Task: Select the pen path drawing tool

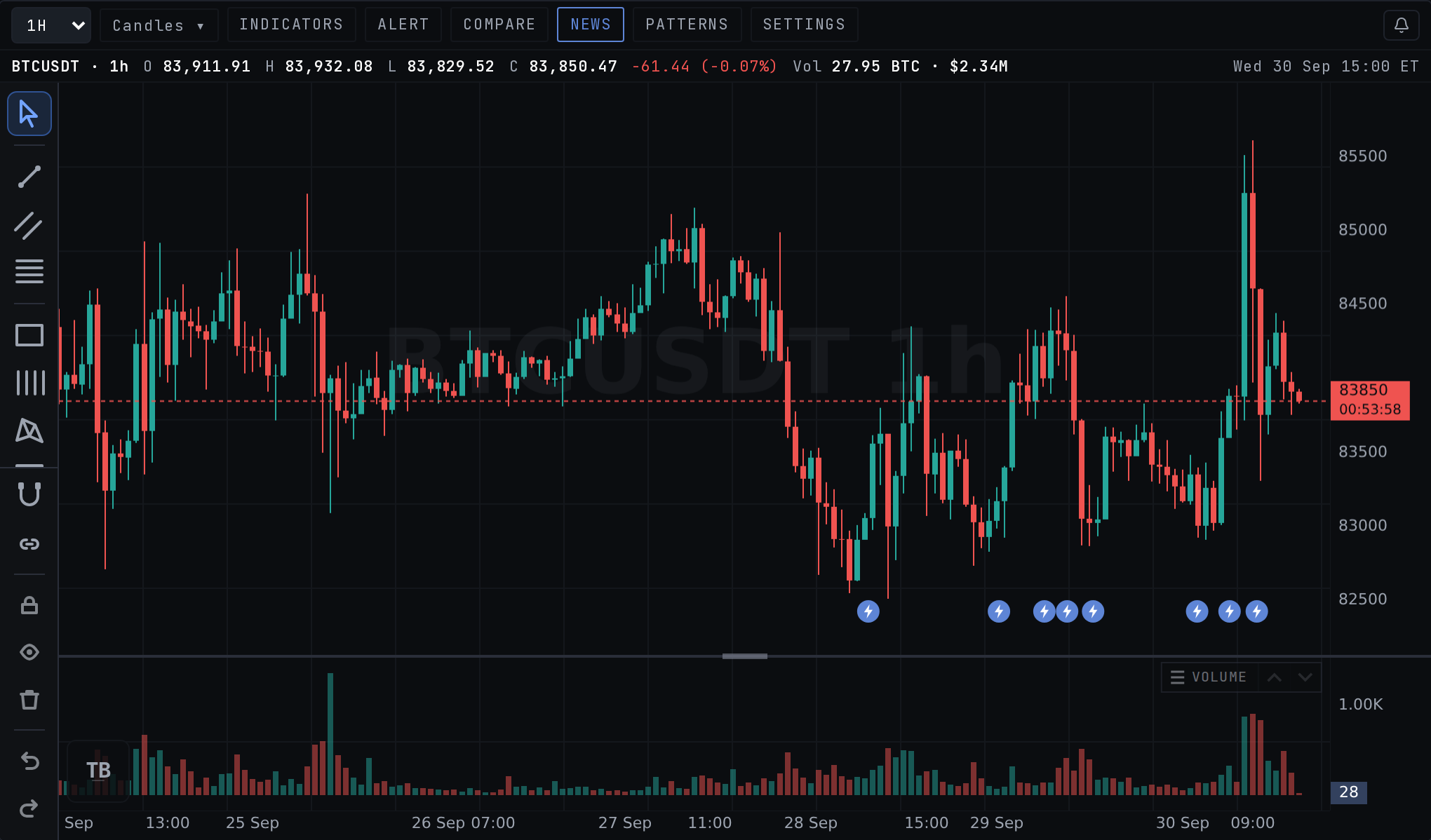Action: click(x=29, y=431)
